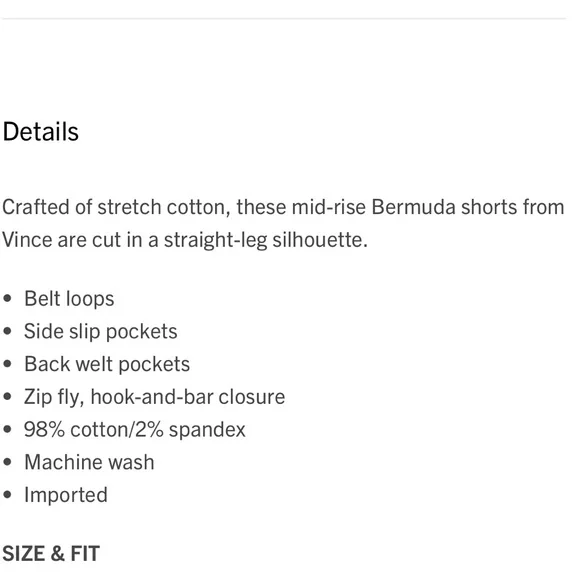Select the Imported bullet item
This screenshot has width=580, height=580.
(66, 495)
